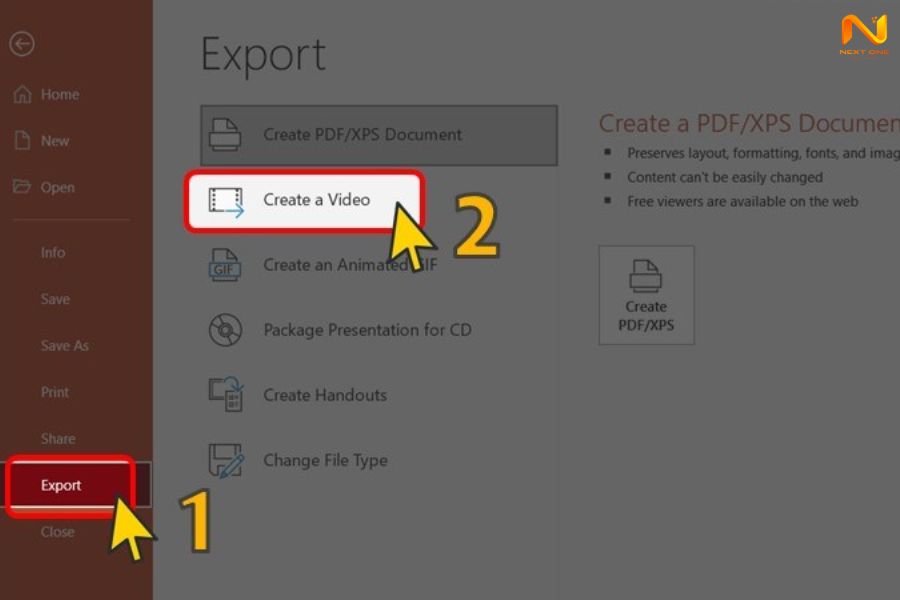Click the Open folder icon

coord(22,187)
